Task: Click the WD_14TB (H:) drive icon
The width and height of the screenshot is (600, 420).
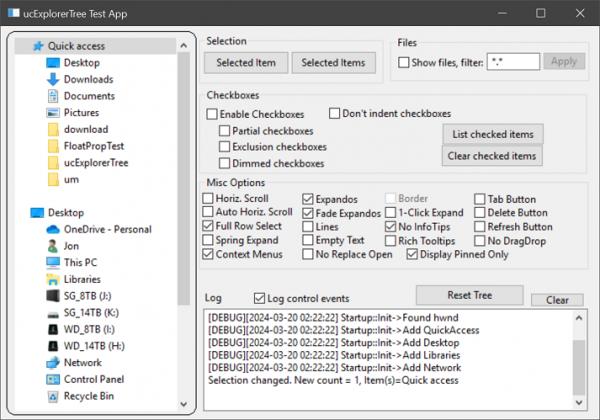Action: coord(53,346)
